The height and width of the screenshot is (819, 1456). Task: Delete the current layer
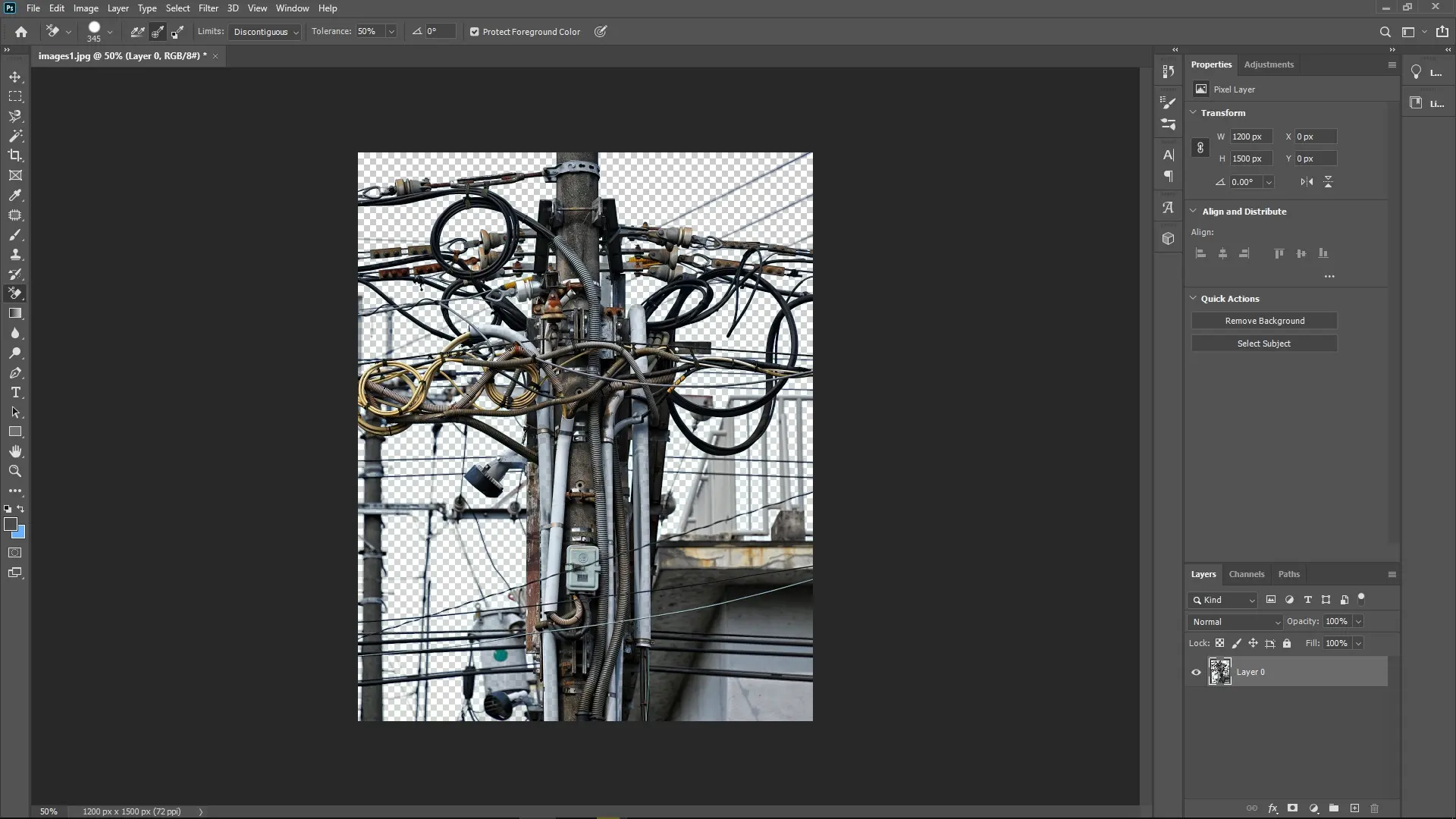point(1374,808)
